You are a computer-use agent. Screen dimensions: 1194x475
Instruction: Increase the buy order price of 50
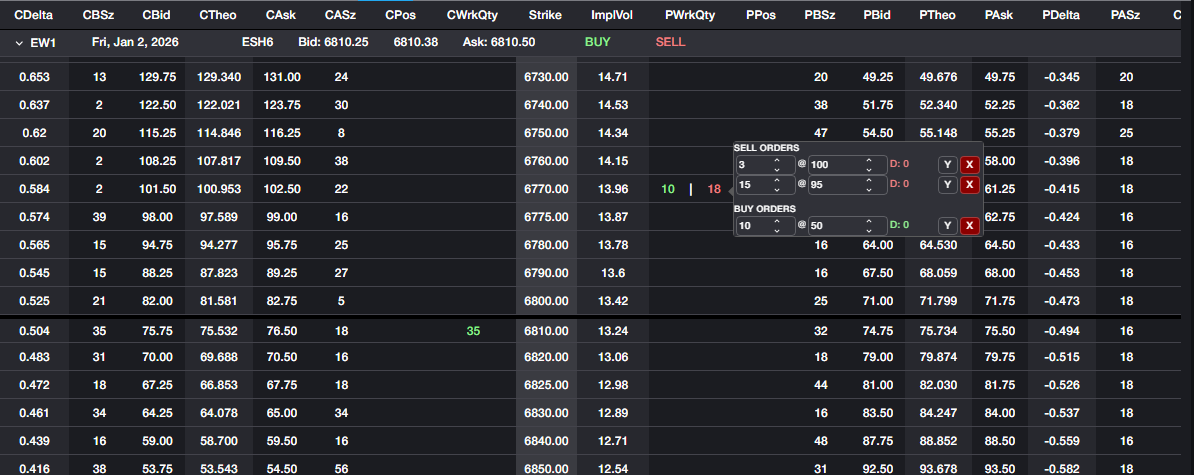coord(869,222)
